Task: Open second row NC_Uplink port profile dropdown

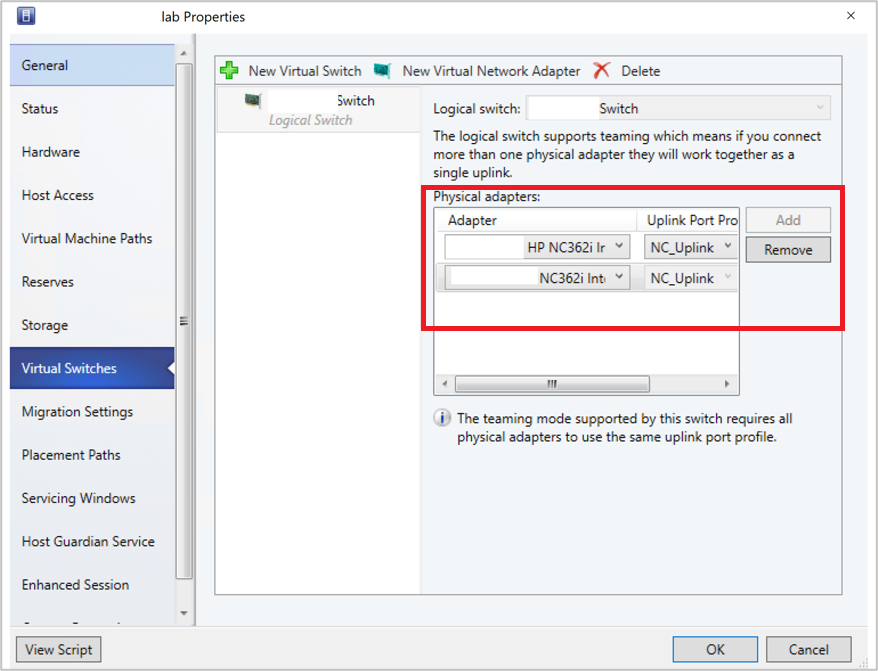Action: (690, 278)
